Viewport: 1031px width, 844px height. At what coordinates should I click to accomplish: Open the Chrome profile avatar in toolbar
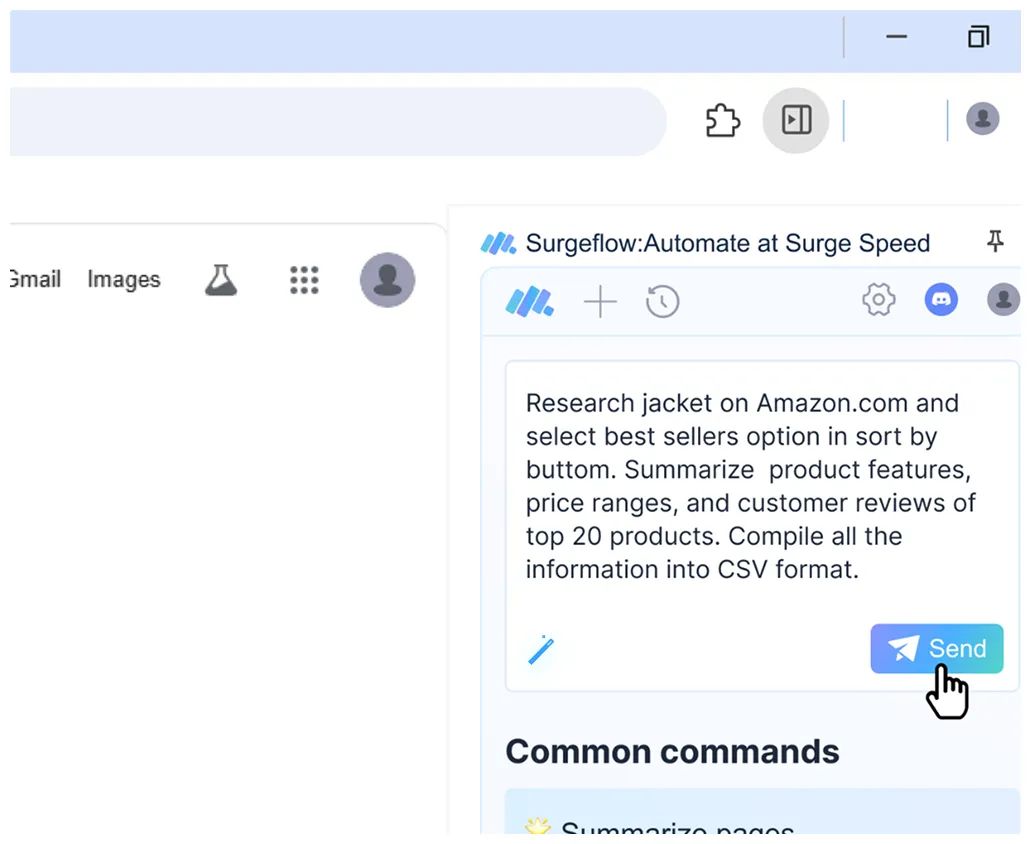pos(982,119)
